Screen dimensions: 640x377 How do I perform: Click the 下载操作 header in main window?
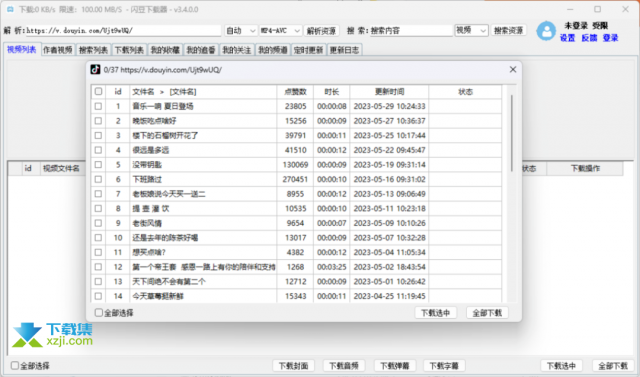pos(585,168)
